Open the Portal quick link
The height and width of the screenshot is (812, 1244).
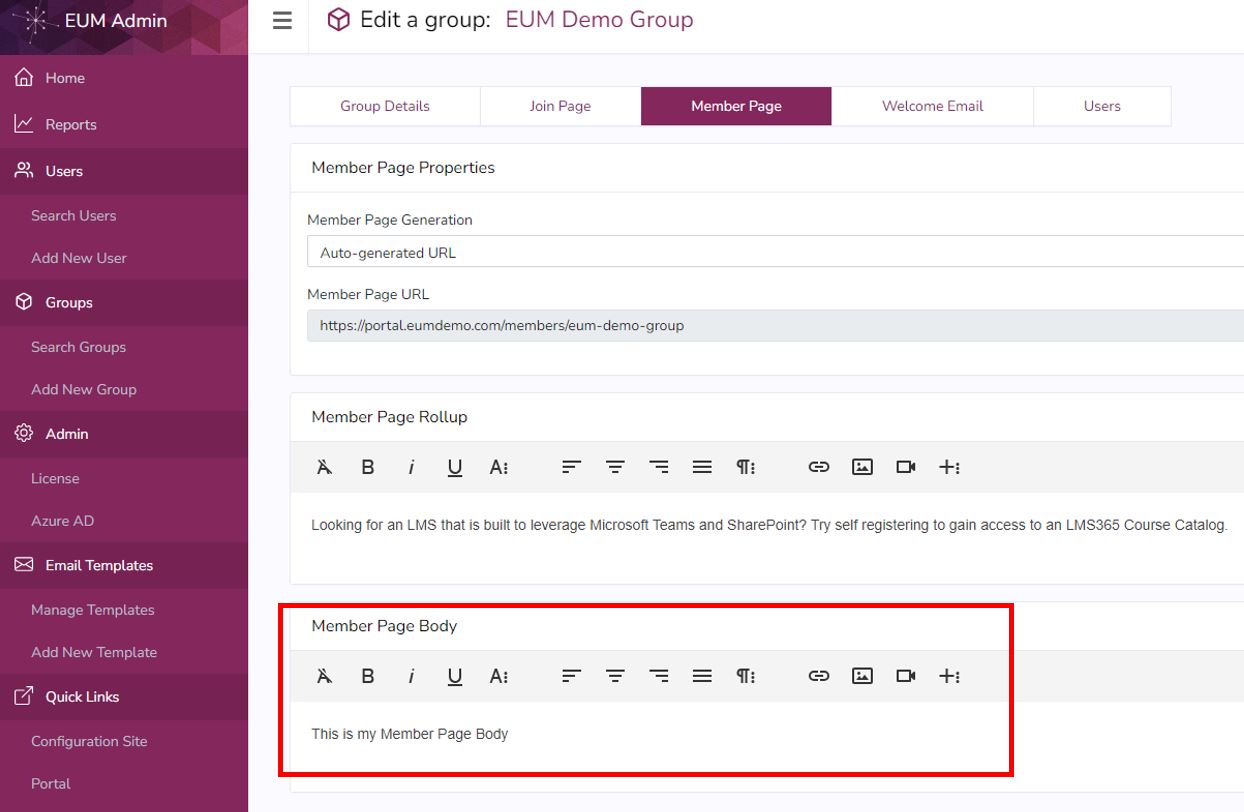tap(48, 783)
